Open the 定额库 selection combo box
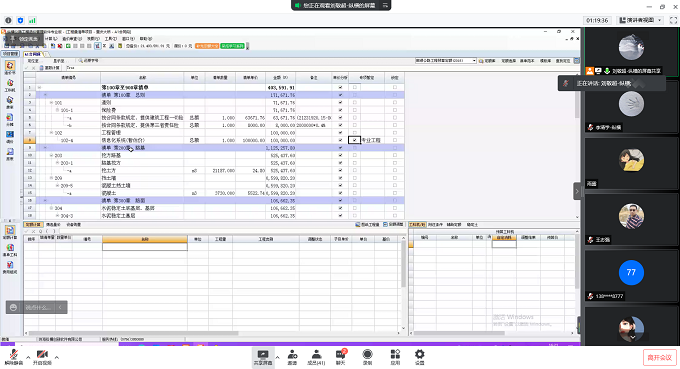This screenshot has height=369, width=680. 446,61
